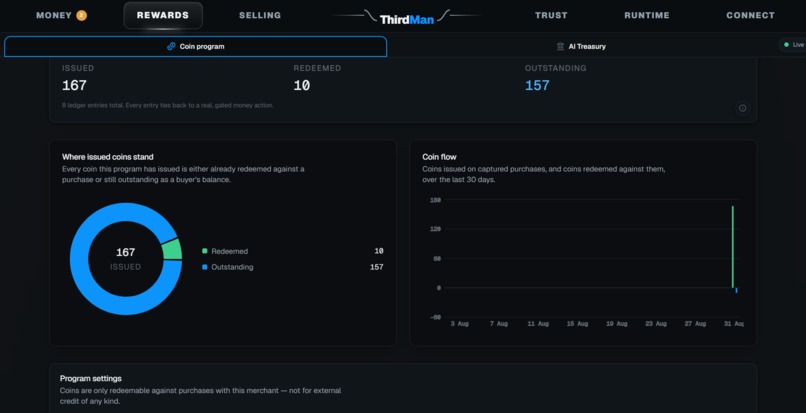Viewport: 806px width, 413px height.
Task: Open the TRUST navigation tab
Action: 551,15
